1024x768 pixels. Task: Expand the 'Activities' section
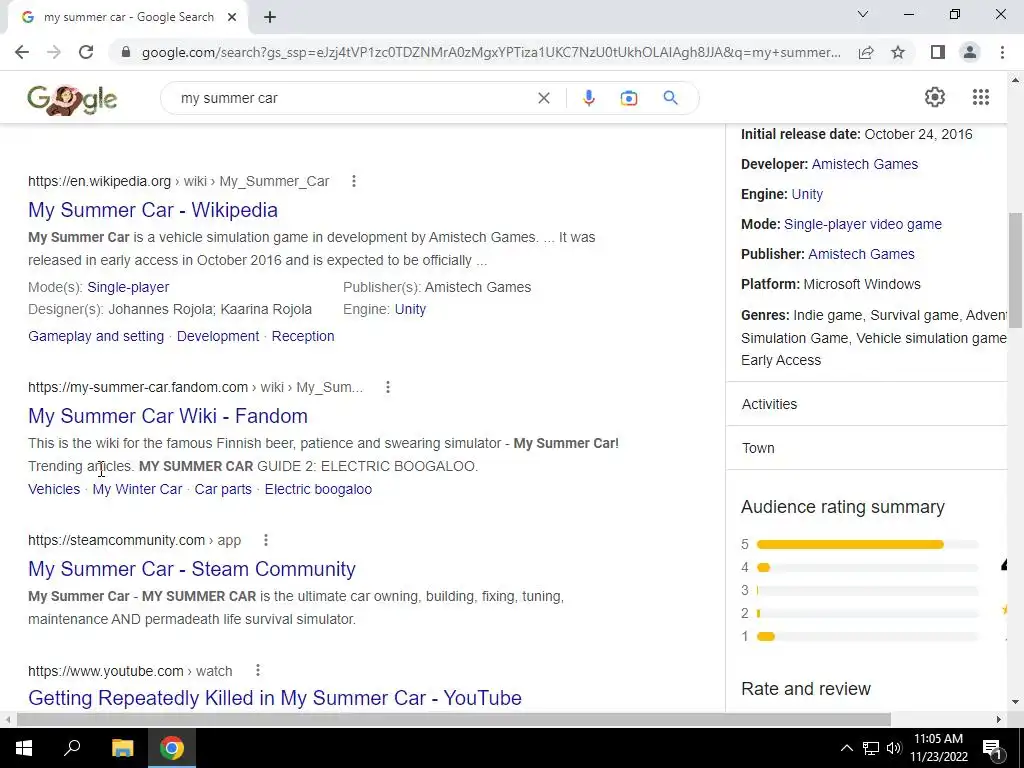point(867,404)
